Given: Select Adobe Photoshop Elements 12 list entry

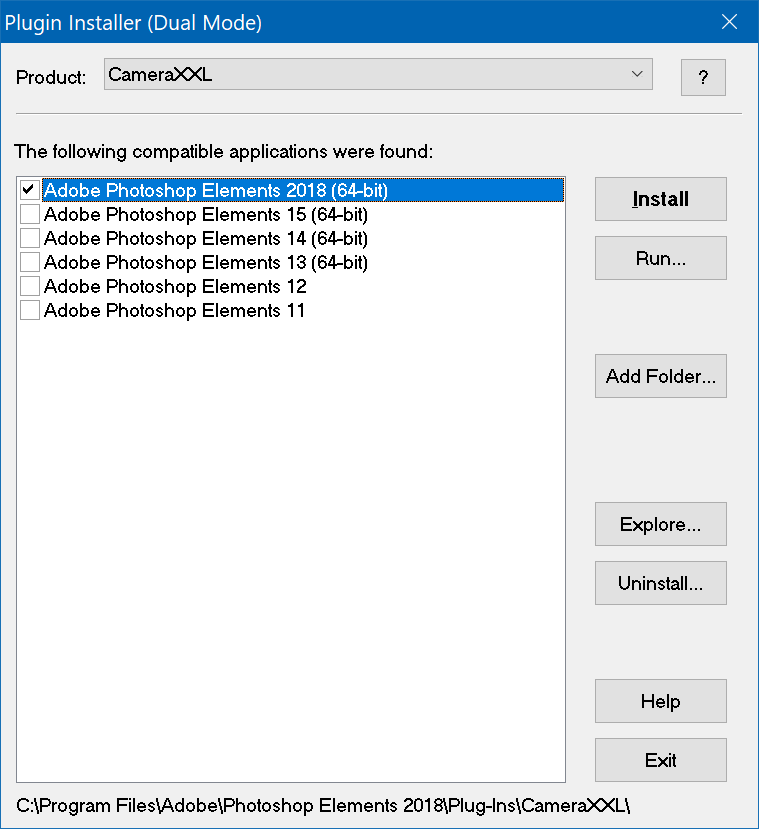Looking at the screenshot, I should [x=175, y=286].
